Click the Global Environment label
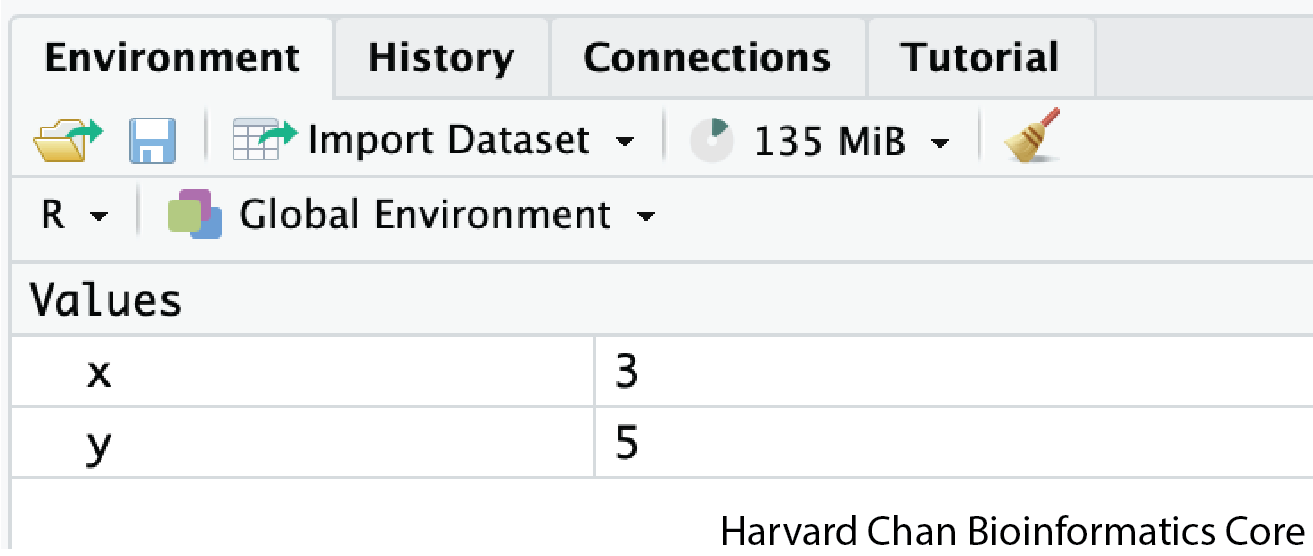 pyautogui.click(x=425, y=215)
